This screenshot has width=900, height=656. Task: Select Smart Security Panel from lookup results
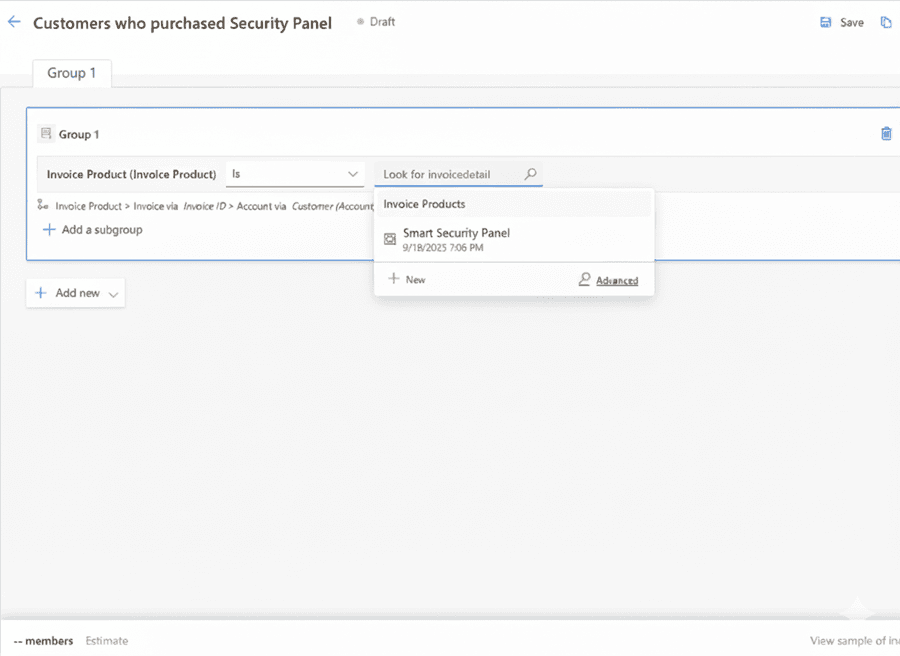pos(456,233)
